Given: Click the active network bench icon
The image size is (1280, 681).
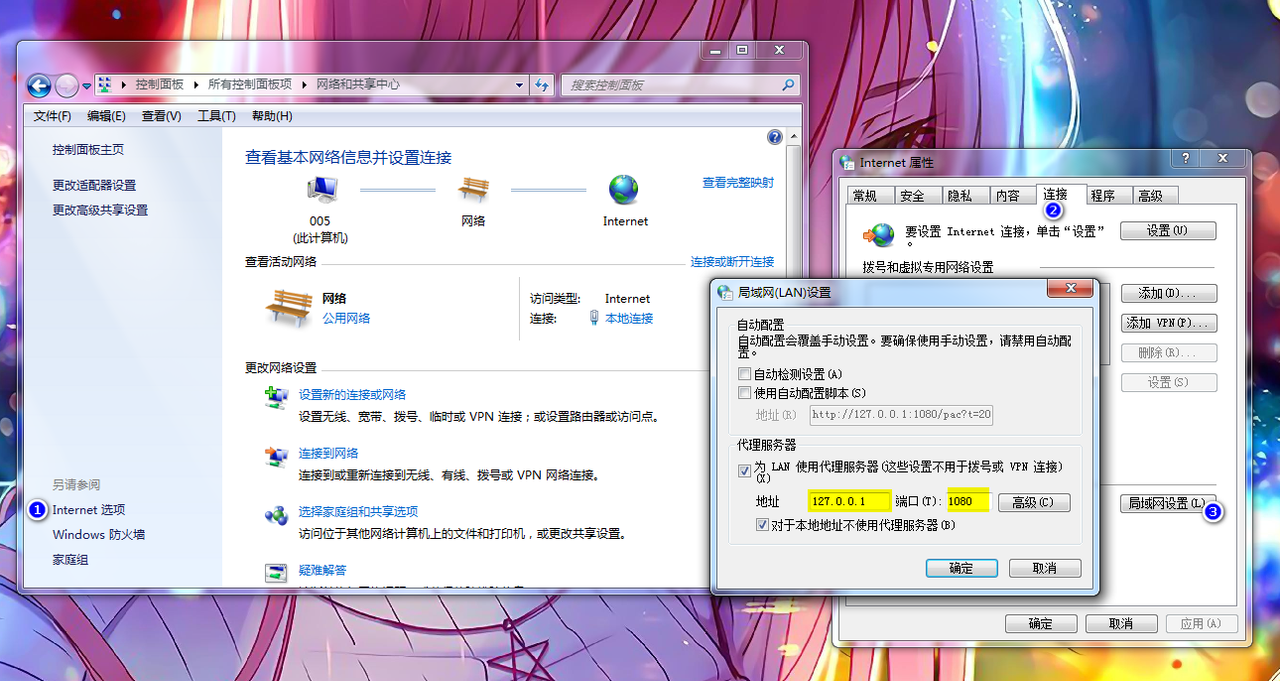Looking at the screenshot, I should 288,307.
